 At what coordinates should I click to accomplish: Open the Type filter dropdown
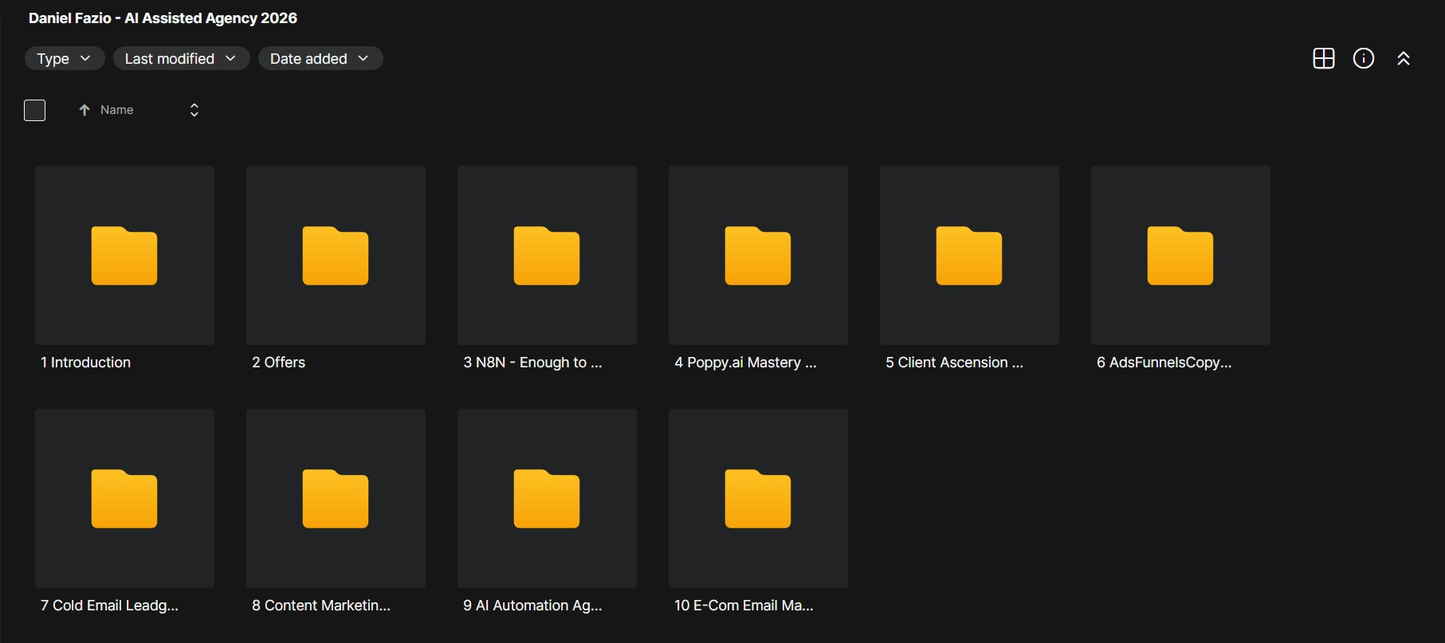[64, 59]
